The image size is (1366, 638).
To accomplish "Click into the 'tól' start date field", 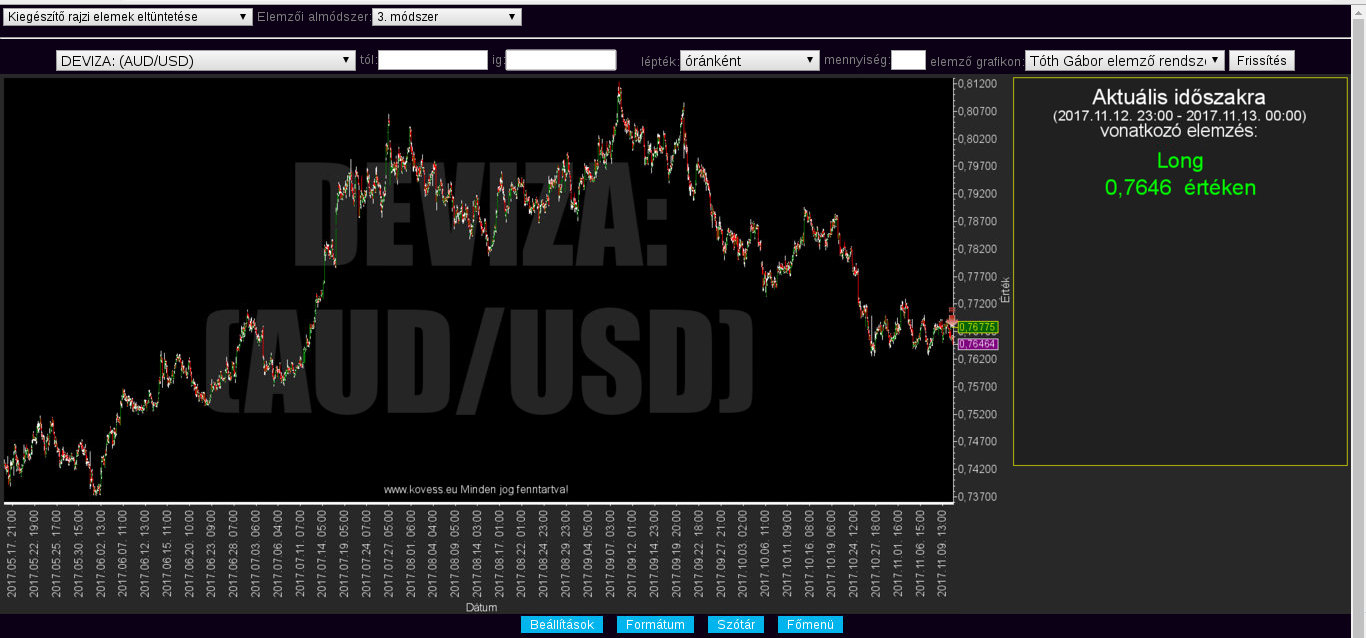I will coord(432,61).
